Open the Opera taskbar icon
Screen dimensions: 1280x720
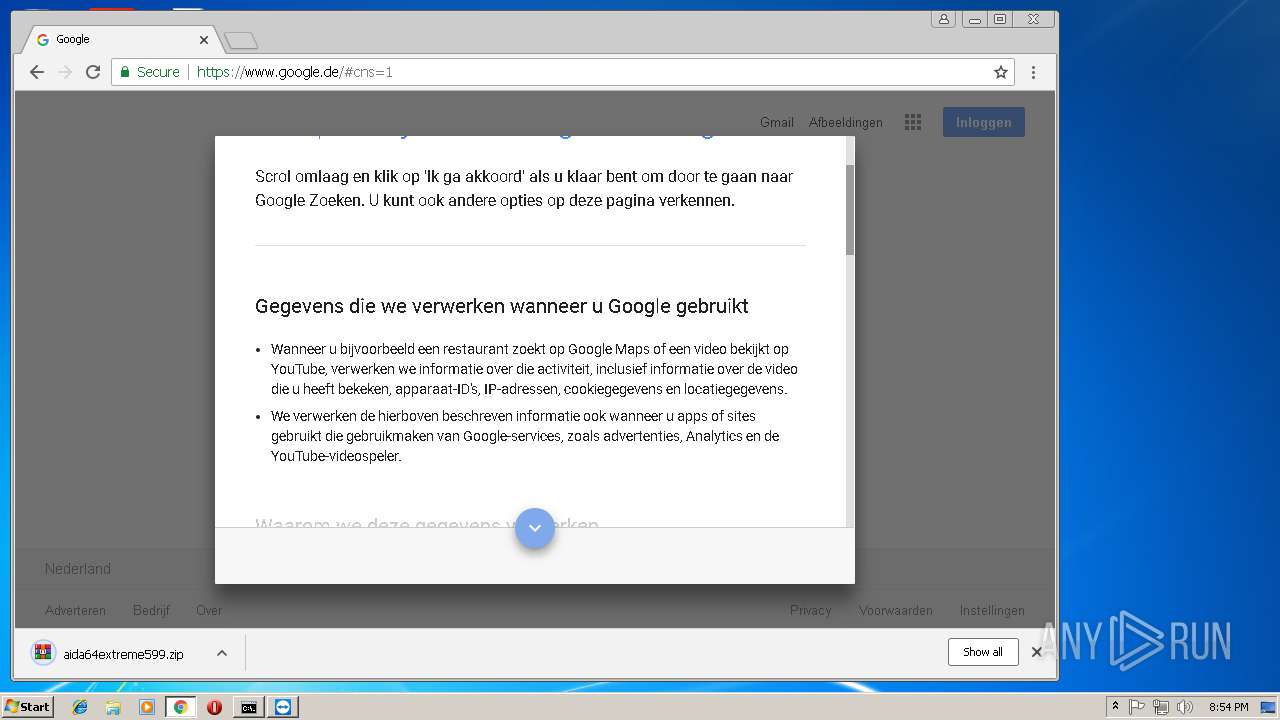pos(214,707)
